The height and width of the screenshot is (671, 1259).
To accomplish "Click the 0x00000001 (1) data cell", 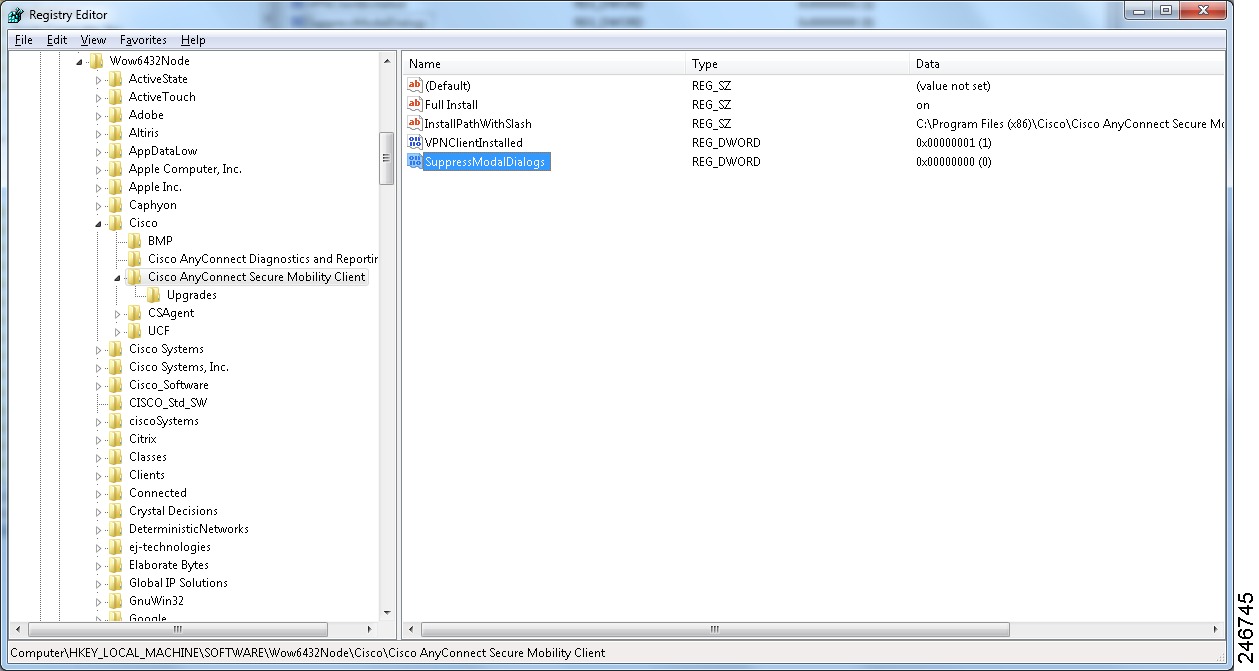I will point(953,142).
